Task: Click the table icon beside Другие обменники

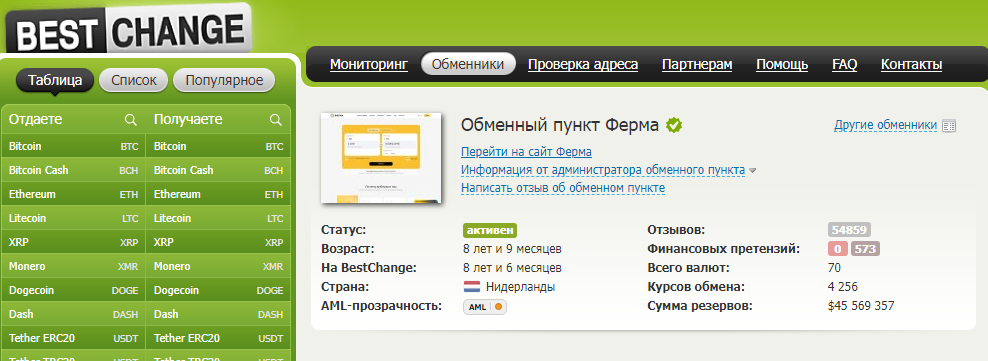Action: point(949,126)
